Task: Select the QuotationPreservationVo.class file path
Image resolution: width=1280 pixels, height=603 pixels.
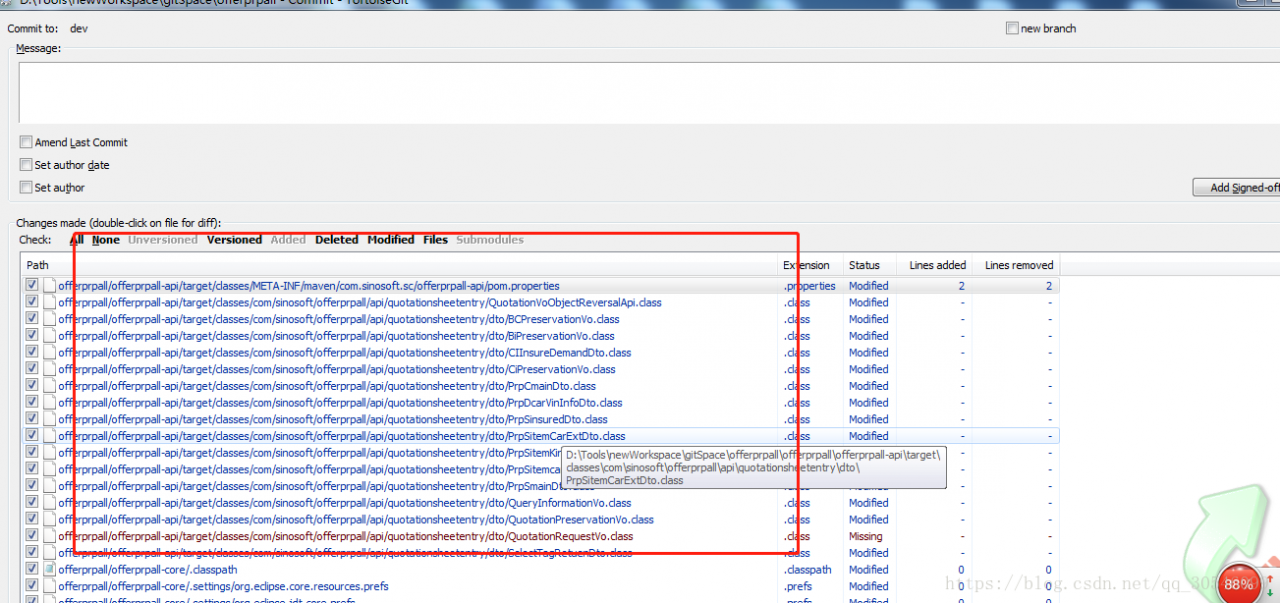Action: [356, 520]
